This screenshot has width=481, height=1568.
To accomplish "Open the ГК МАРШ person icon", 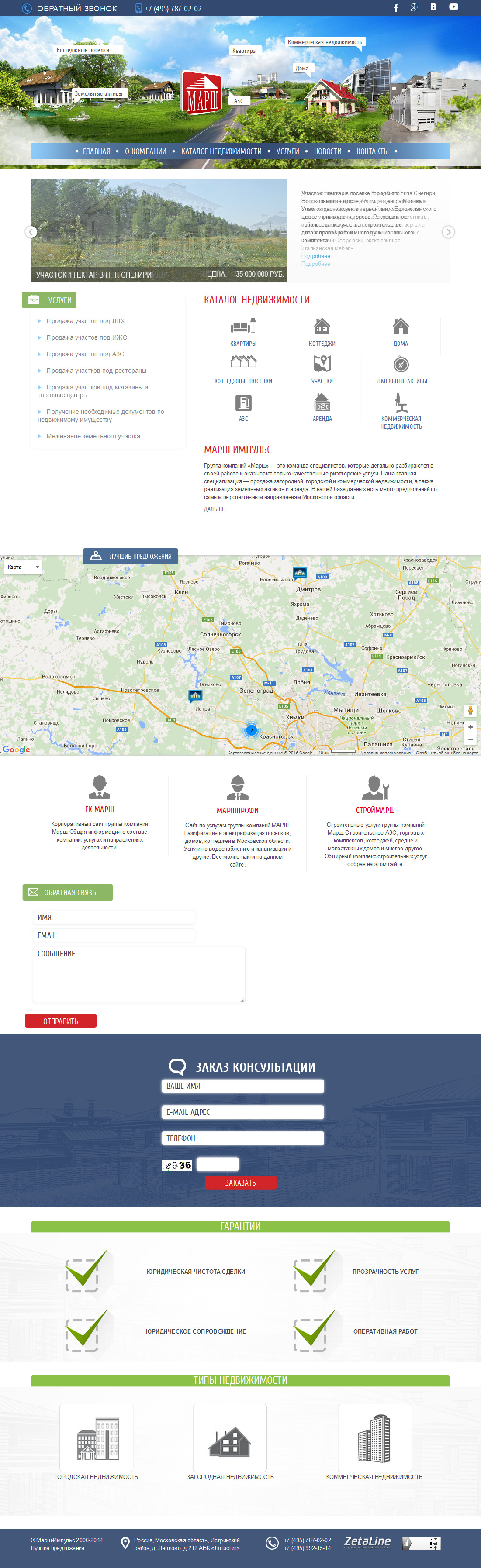I will coord(99,787).
